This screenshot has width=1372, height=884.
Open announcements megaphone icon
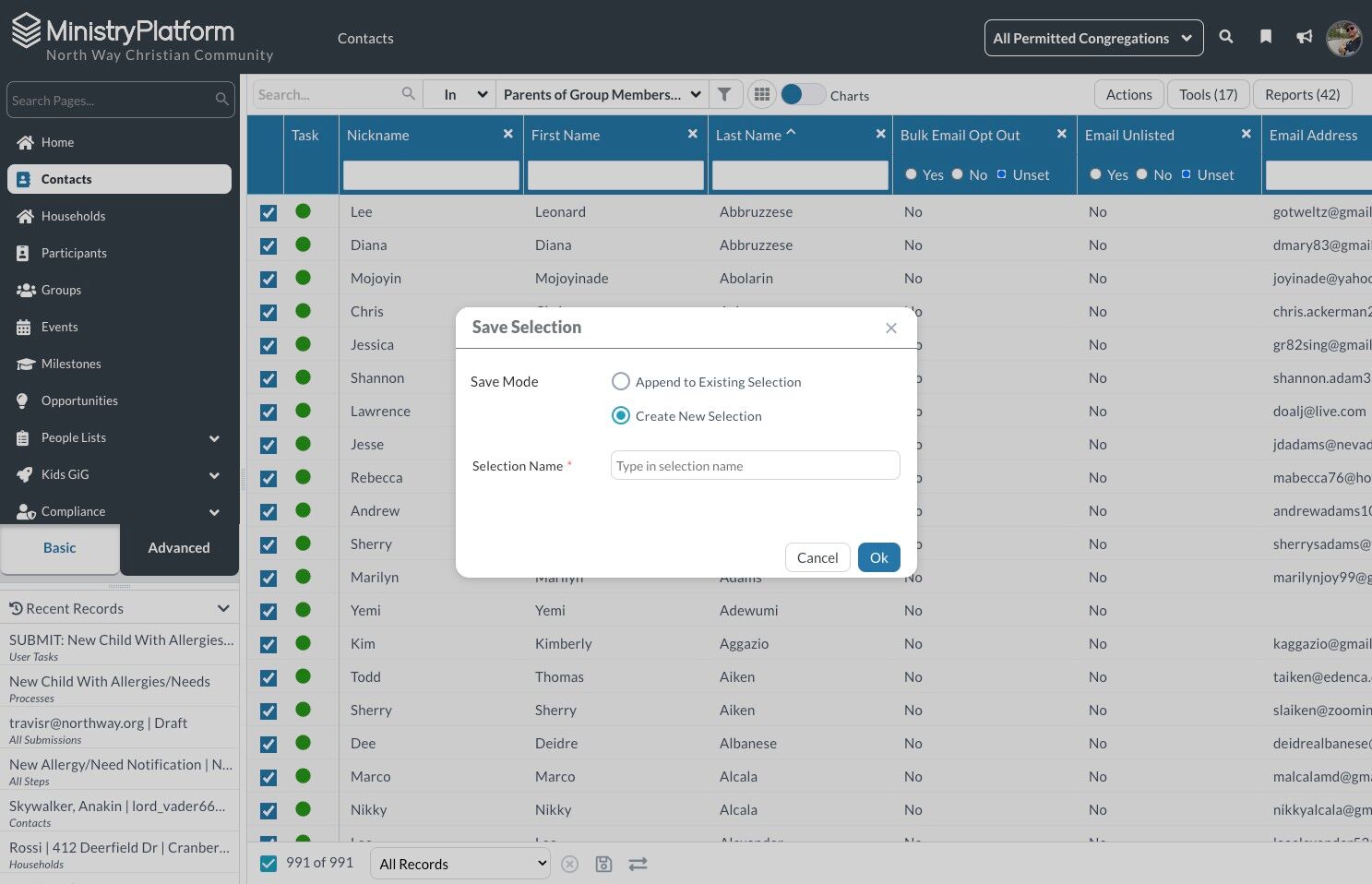coord(1304,37)
